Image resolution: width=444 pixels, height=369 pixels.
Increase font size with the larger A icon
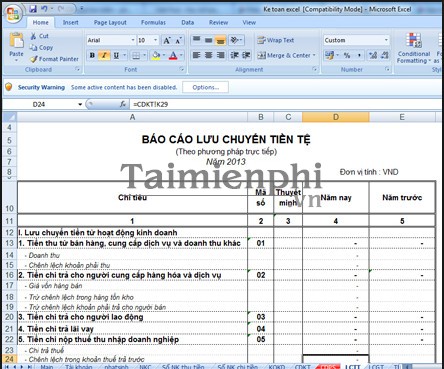coord(167,40)
